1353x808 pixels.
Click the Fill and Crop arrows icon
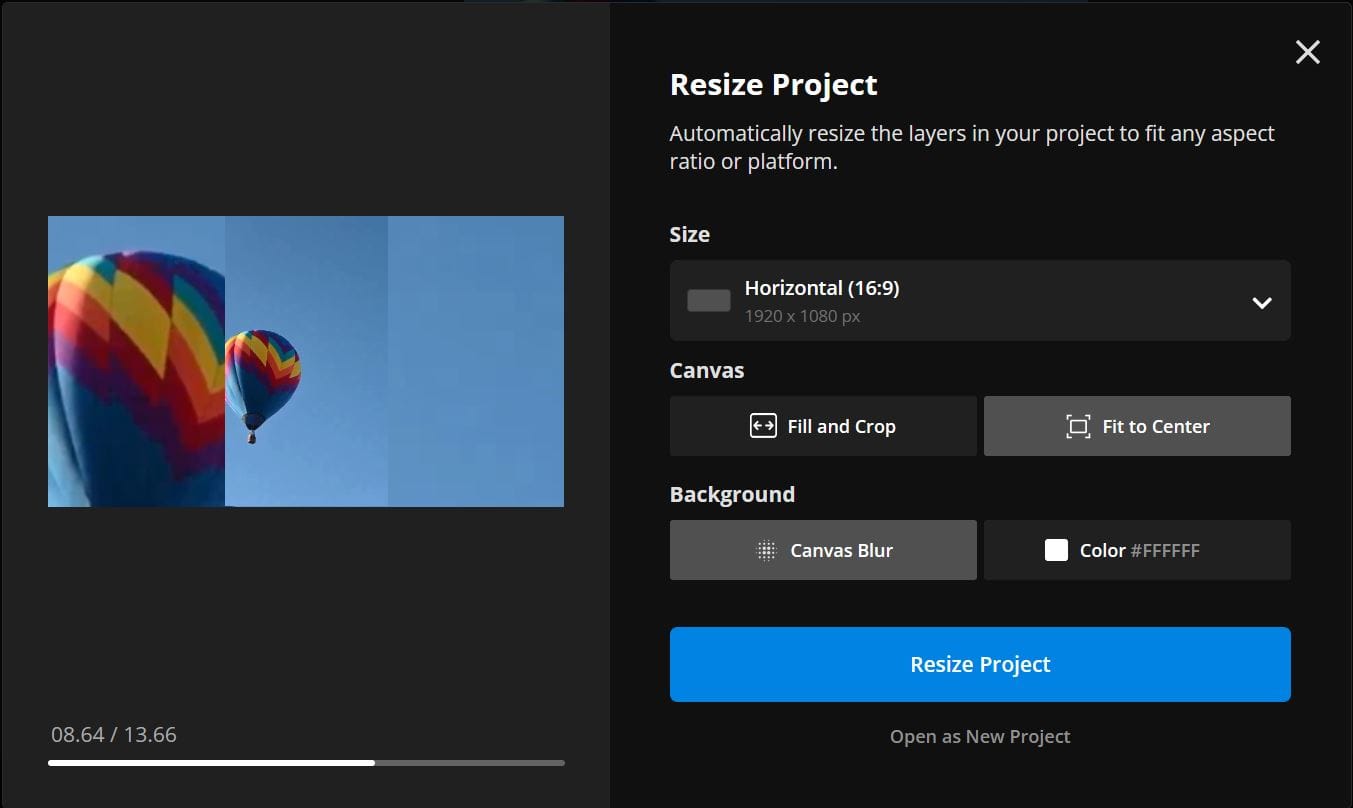[763, 426]
